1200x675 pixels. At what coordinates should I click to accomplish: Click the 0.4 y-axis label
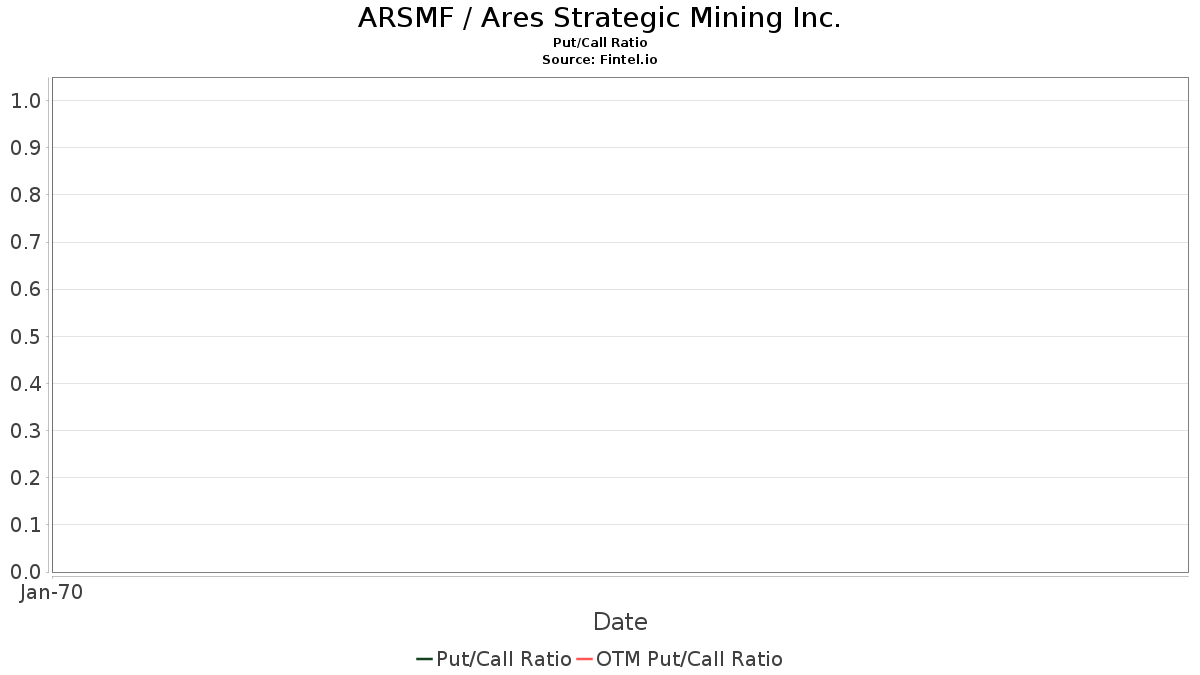(26, 383)
